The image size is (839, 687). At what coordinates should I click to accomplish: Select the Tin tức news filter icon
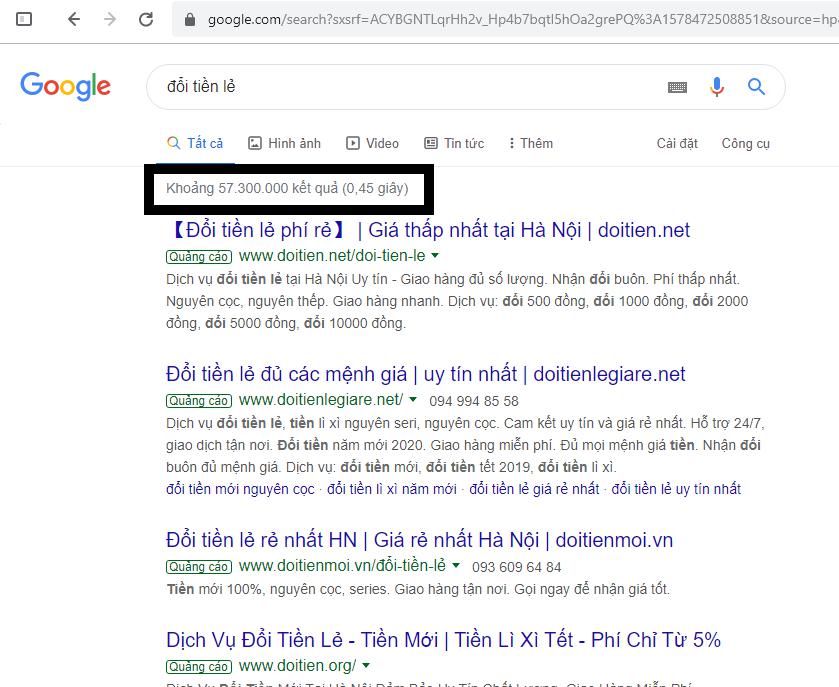[432, 142]
